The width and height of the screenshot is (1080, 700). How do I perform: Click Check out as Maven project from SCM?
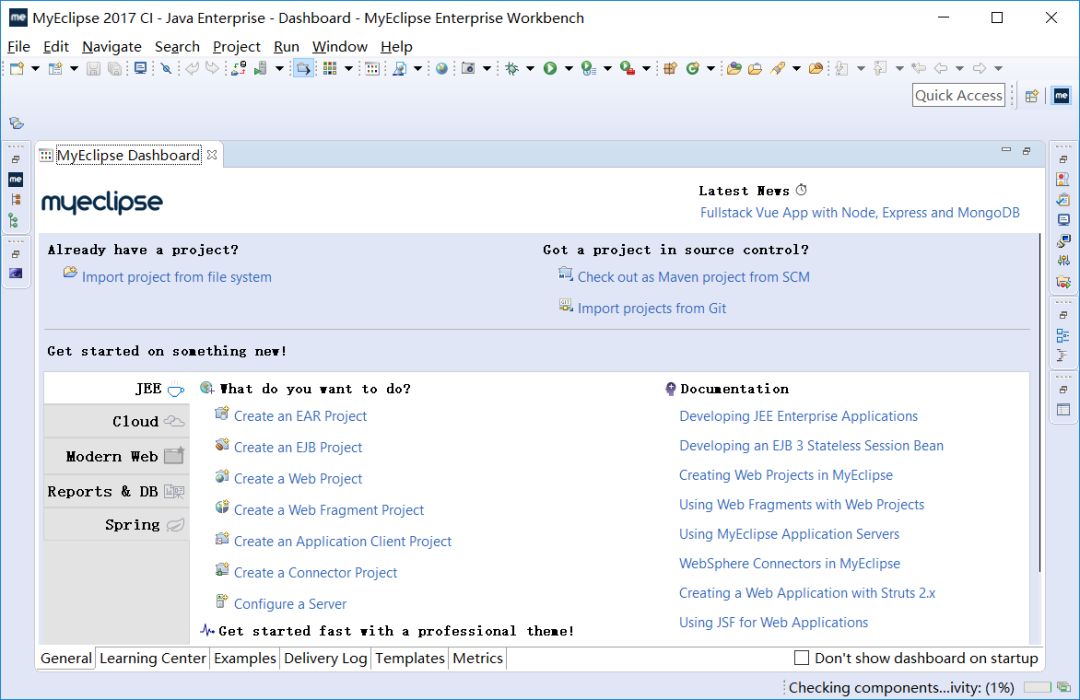tap(694, 276)
